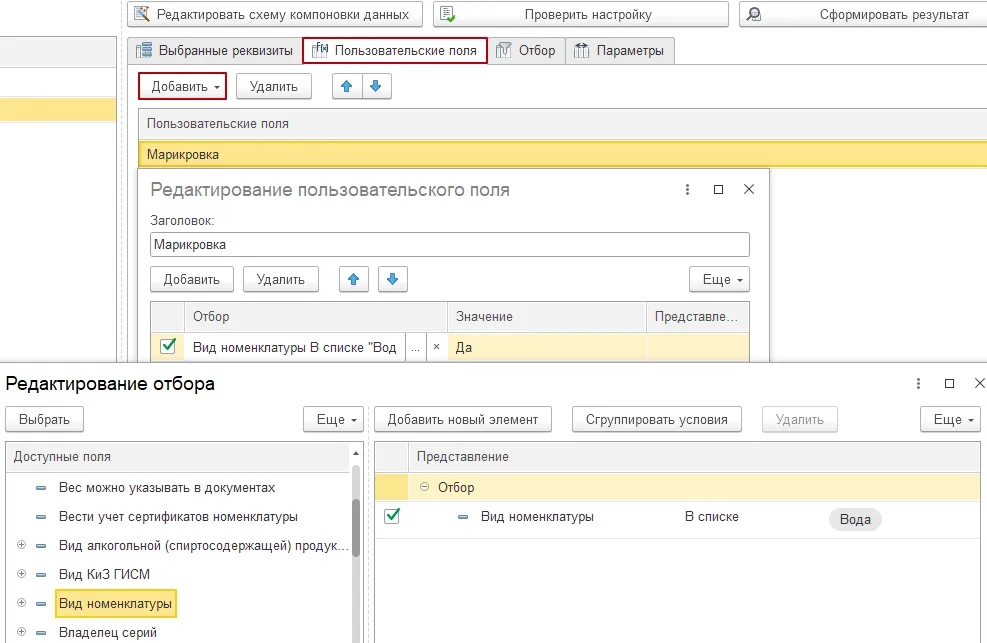Open three-dot menu of Редактирование отбора window
This screenshot has height=643, width=987.
[918, 383]
